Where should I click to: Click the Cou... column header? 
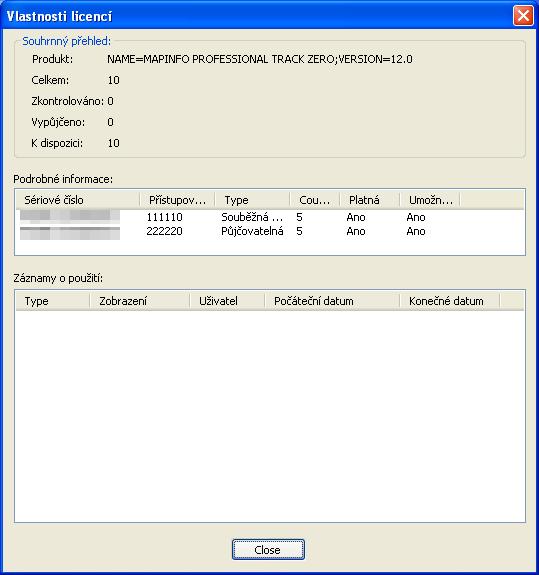pyautogui.click(x=315, y=200)
